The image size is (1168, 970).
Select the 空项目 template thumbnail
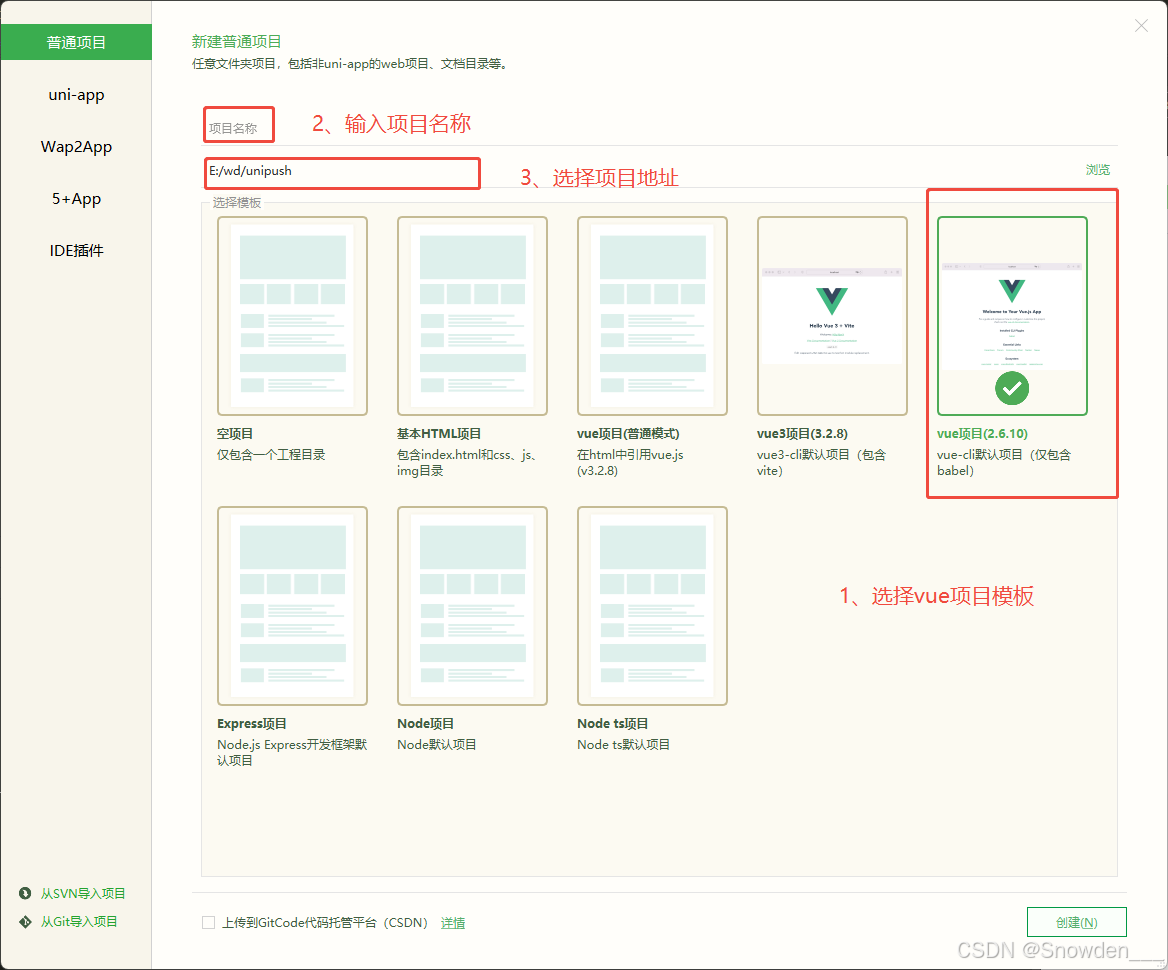click(x=292, y=316)
